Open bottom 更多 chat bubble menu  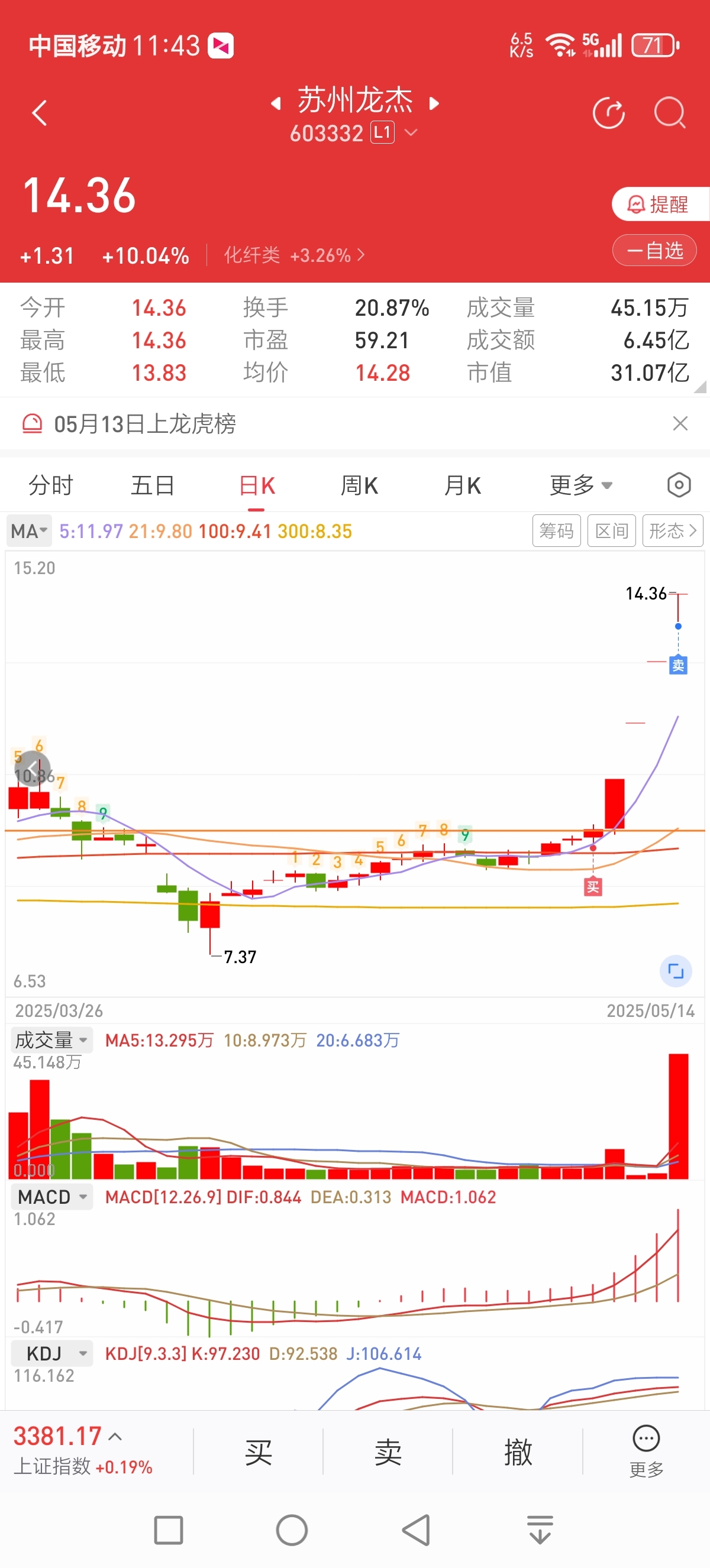click(x=646, y=1452)
